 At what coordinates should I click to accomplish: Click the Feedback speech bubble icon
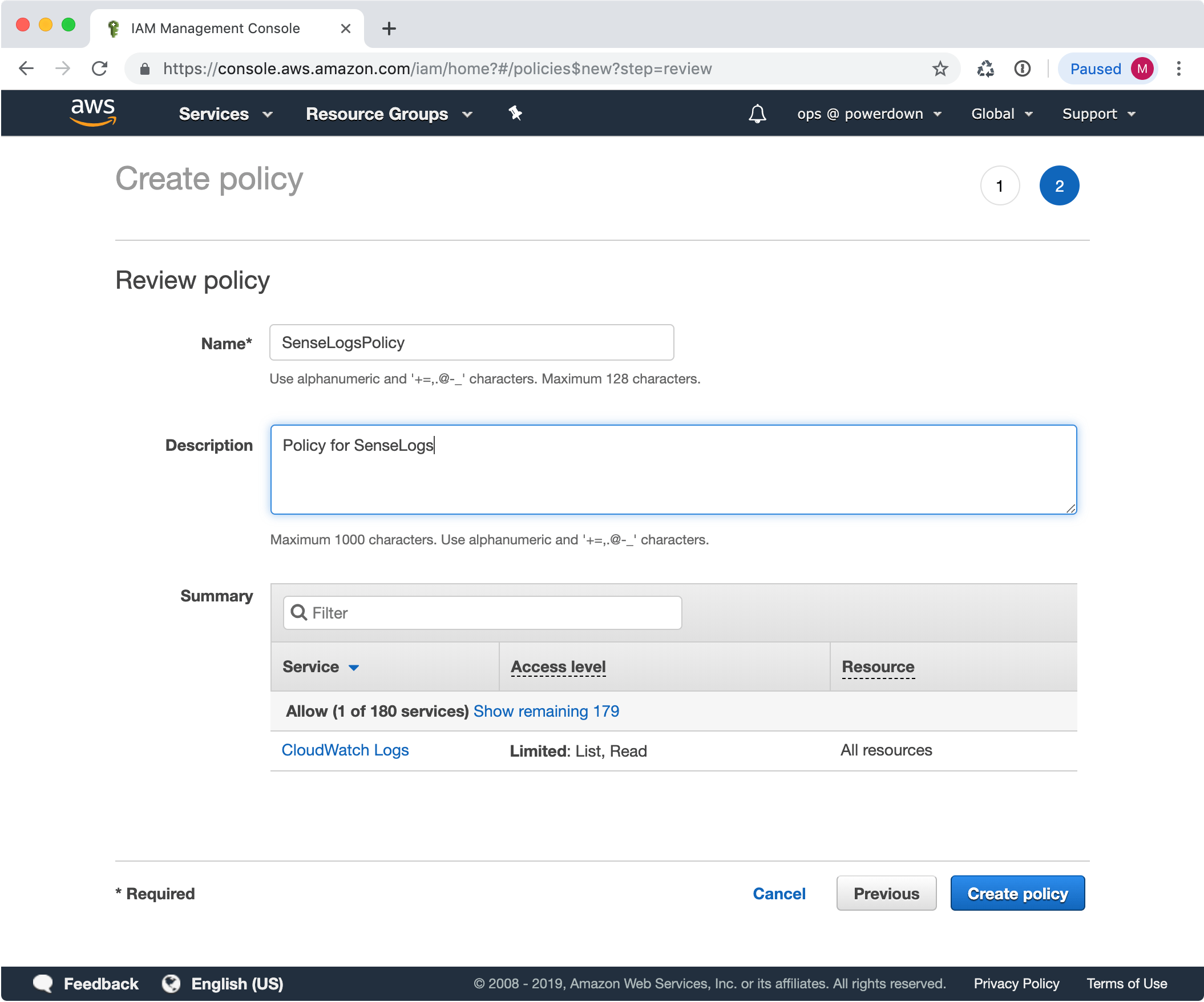[x=43, y=984]
